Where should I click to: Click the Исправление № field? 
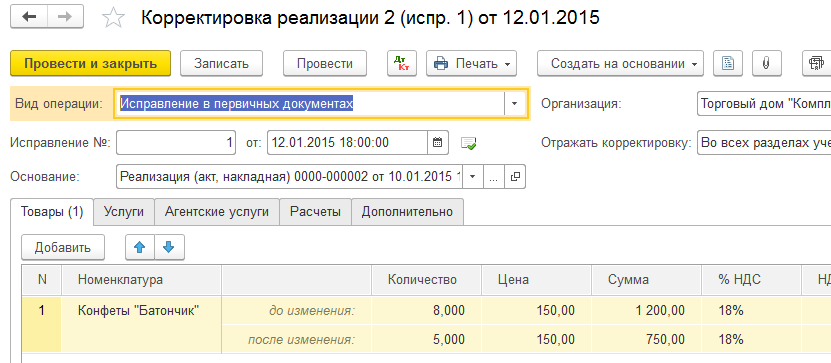(176, 143)
